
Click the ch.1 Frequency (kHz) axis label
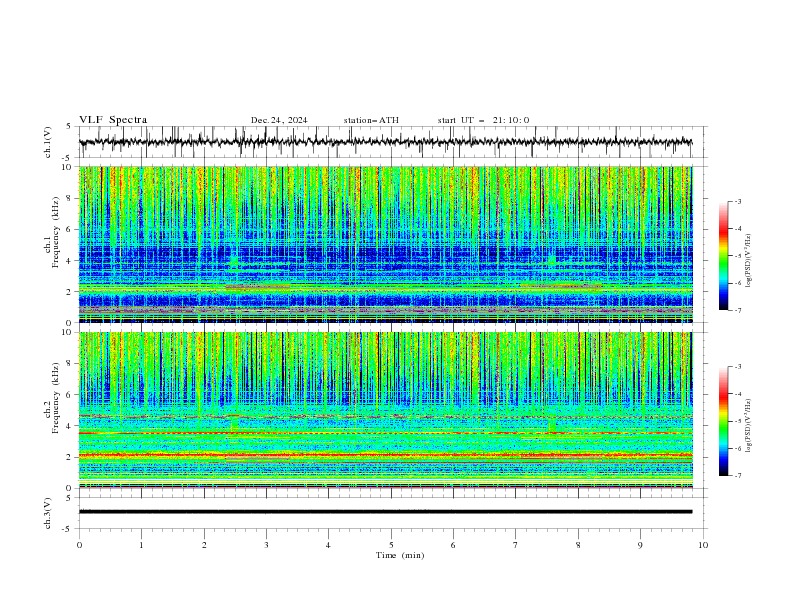52,231
